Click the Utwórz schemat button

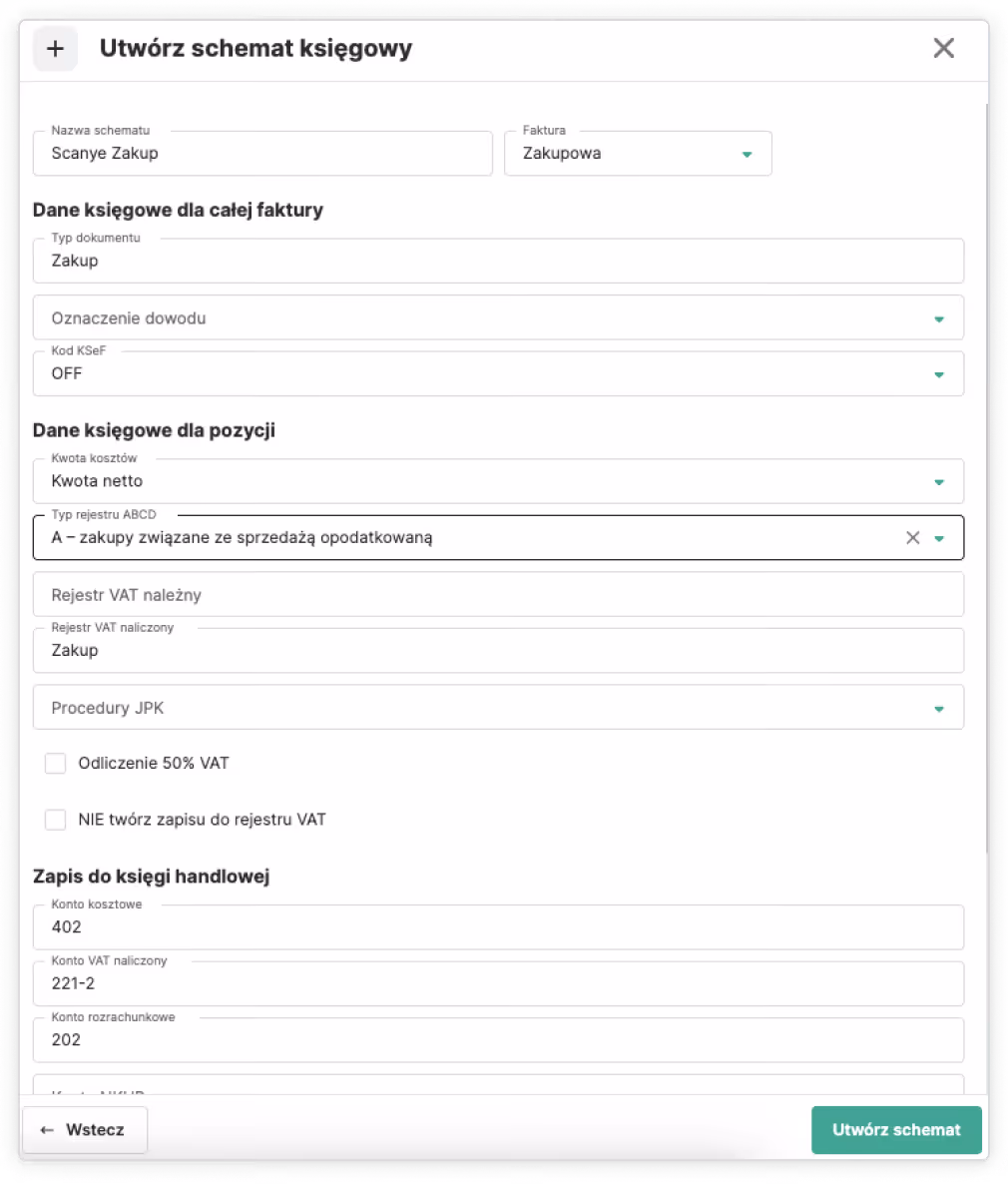coord(896,1130)
